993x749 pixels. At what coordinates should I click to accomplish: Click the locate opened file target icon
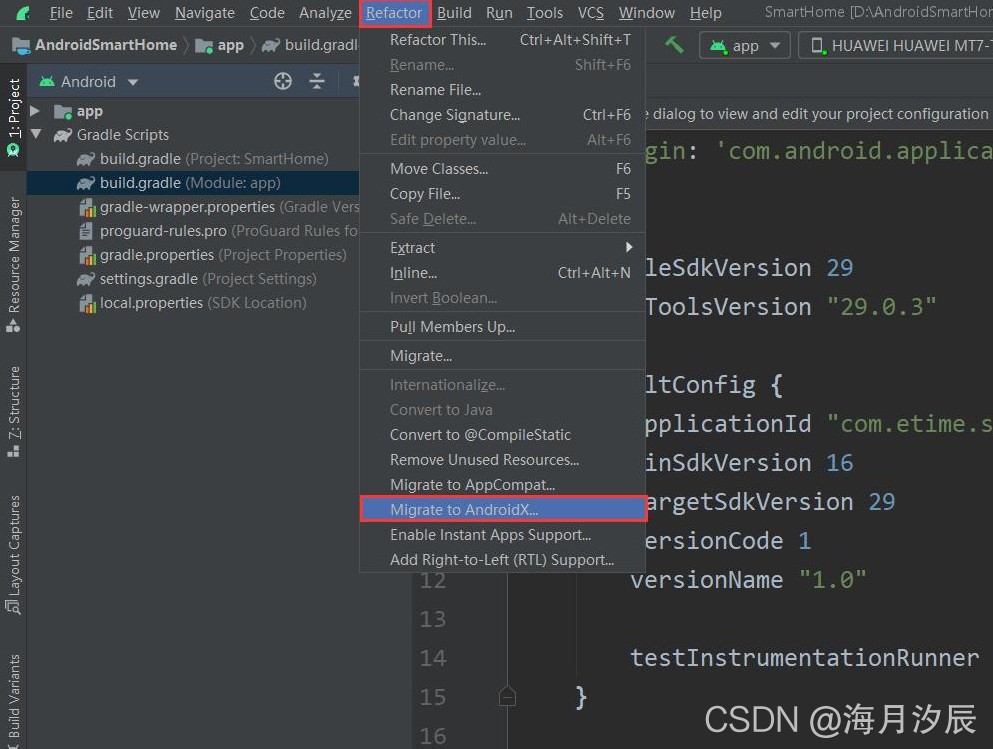point(282,81)
